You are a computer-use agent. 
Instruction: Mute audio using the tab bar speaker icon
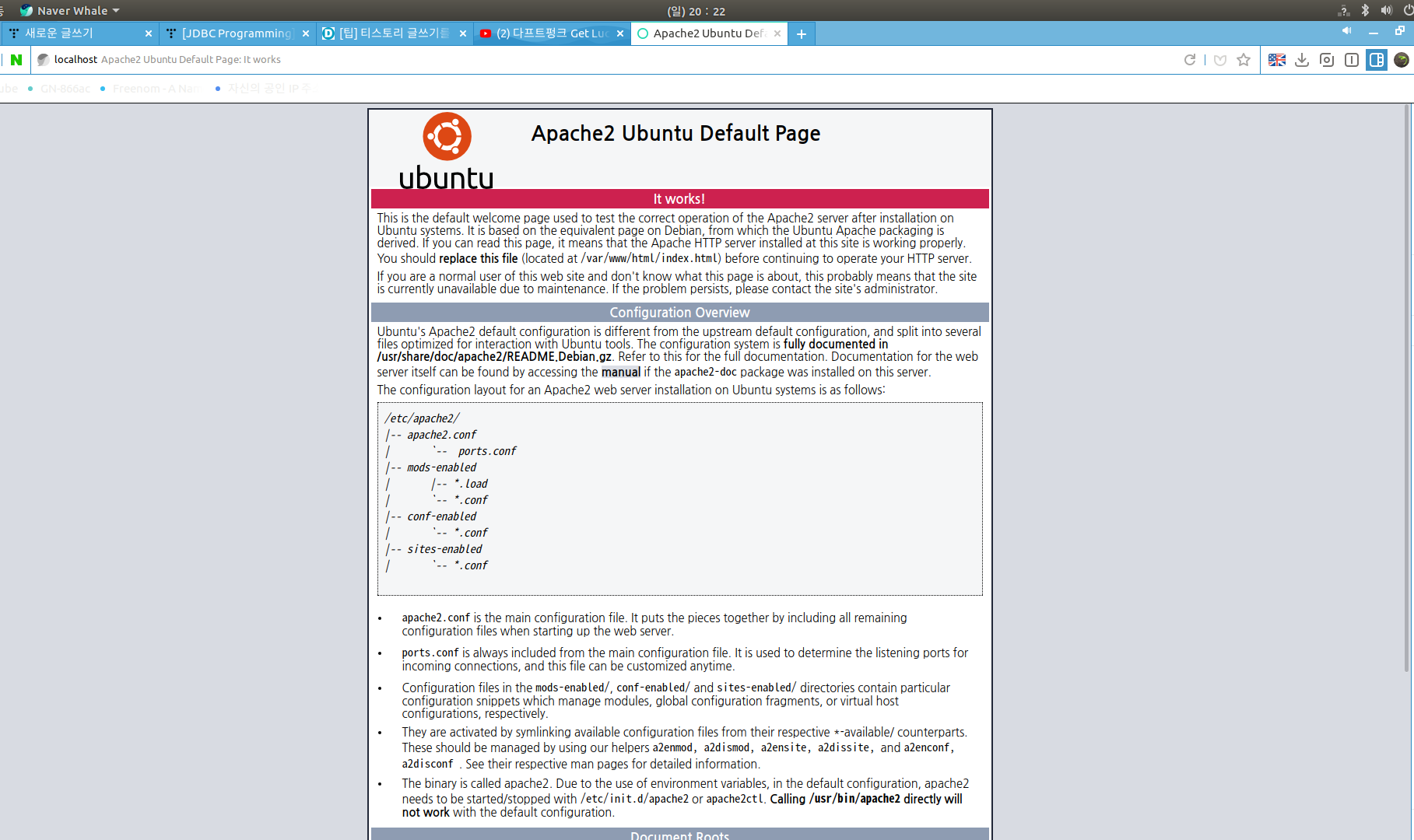(1346, 31)
